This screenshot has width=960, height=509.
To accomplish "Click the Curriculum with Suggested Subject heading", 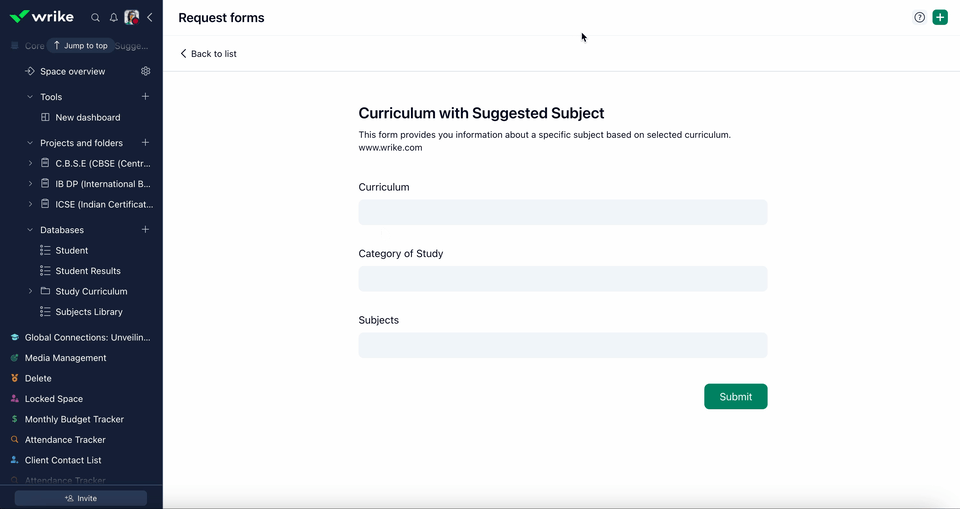I will pos(481,113).
